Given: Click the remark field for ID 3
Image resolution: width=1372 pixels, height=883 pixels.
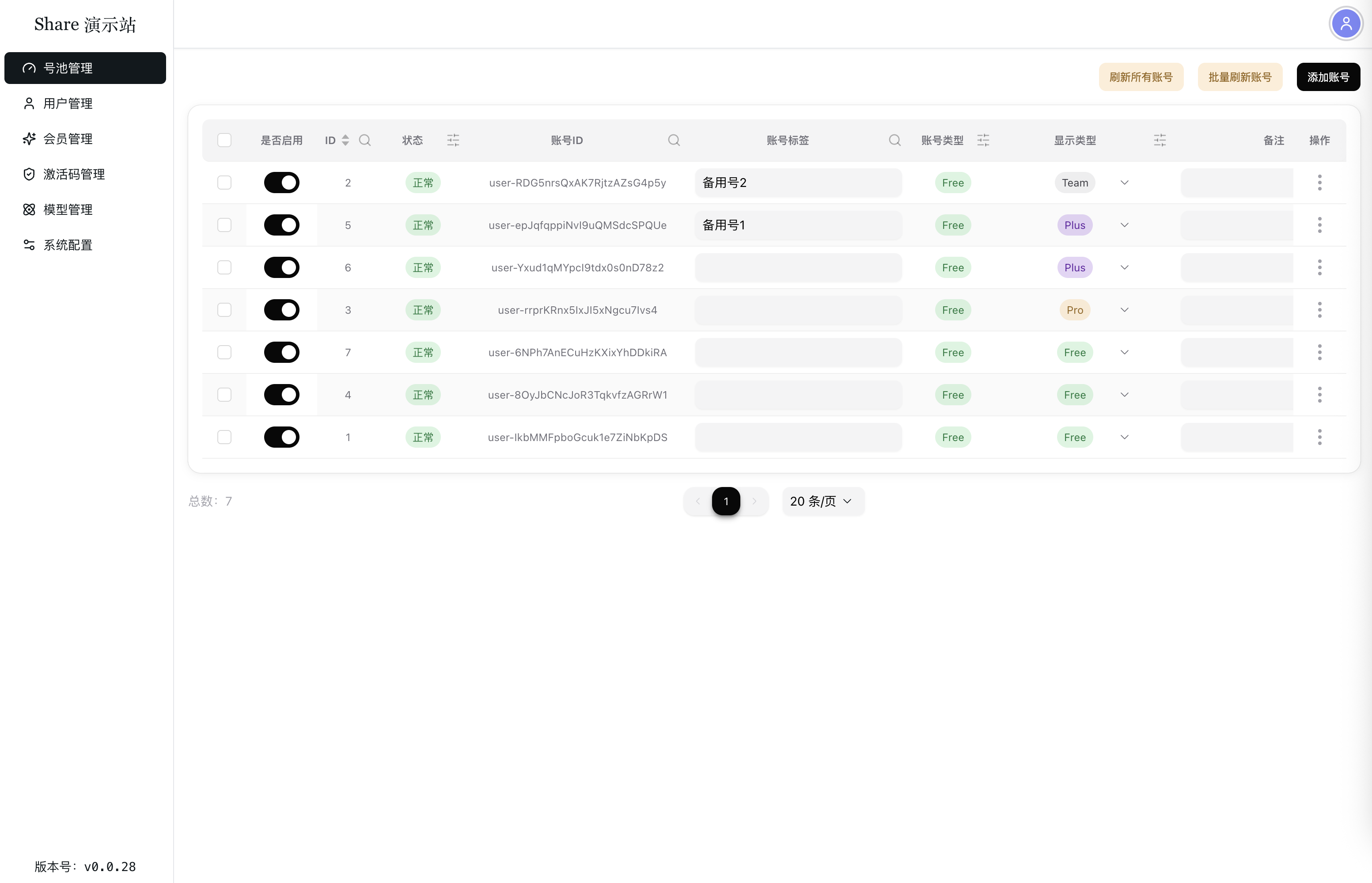Looking at the screenshot, I should pos(1237,310).
